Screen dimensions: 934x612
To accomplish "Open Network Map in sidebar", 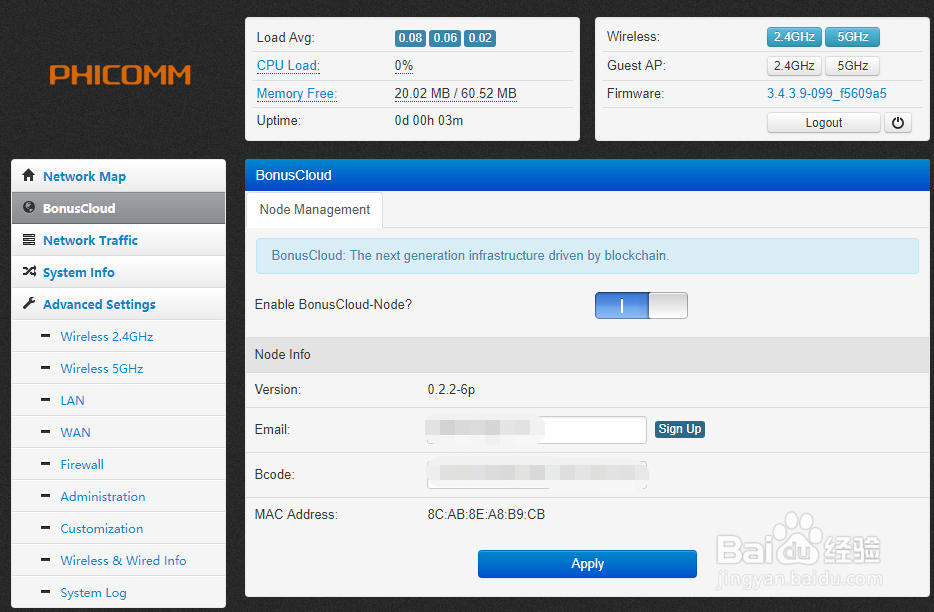I will tap(119, 176).
